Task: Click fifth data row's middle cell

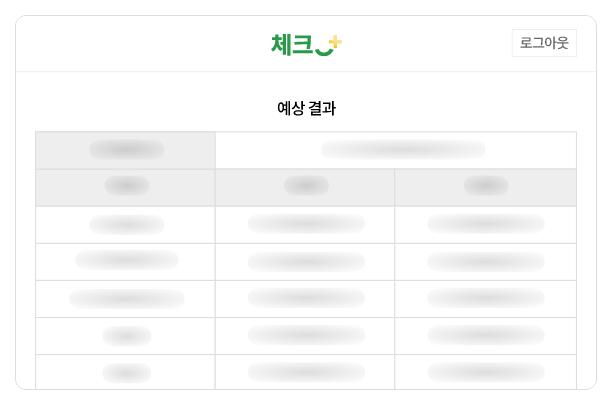Action: 305,372
